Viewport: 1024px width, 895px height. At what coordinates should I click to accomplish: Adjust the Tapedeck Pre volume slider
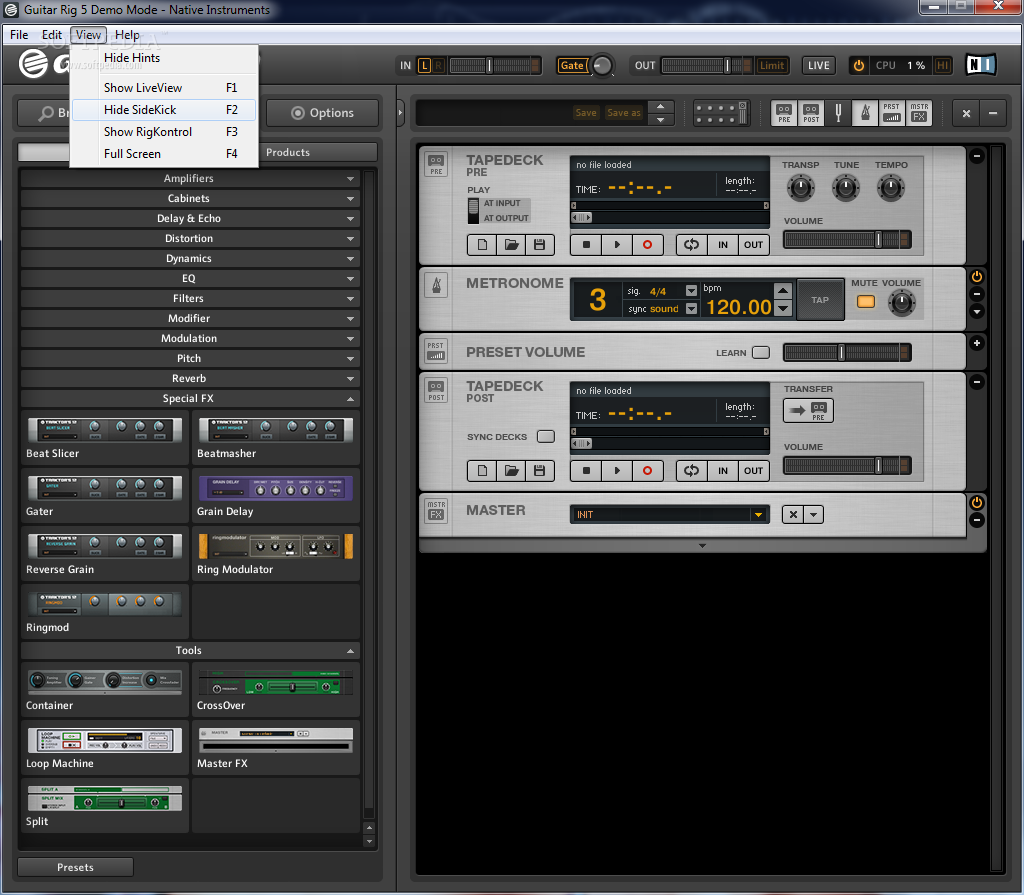848,239
